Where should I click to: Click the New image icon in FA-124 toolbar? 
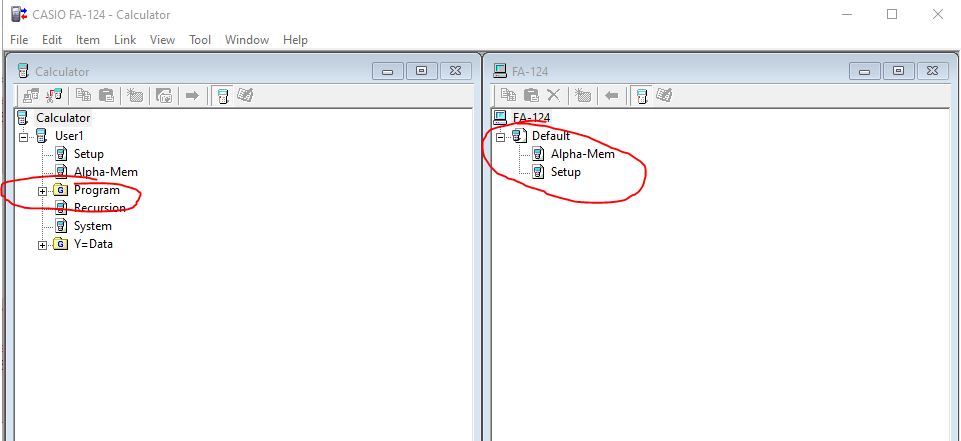[583, 96]
